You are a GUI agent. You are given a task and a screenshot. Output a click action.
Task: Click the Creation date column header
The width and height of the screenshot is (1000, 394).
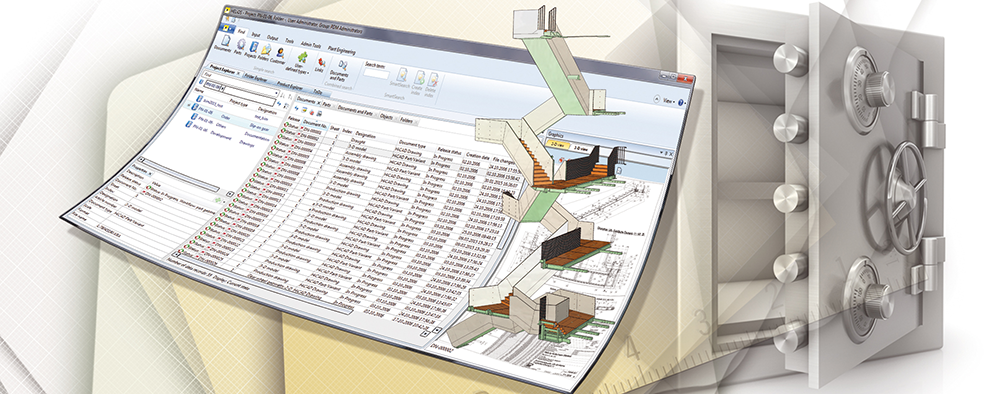(x=477, y=156)
